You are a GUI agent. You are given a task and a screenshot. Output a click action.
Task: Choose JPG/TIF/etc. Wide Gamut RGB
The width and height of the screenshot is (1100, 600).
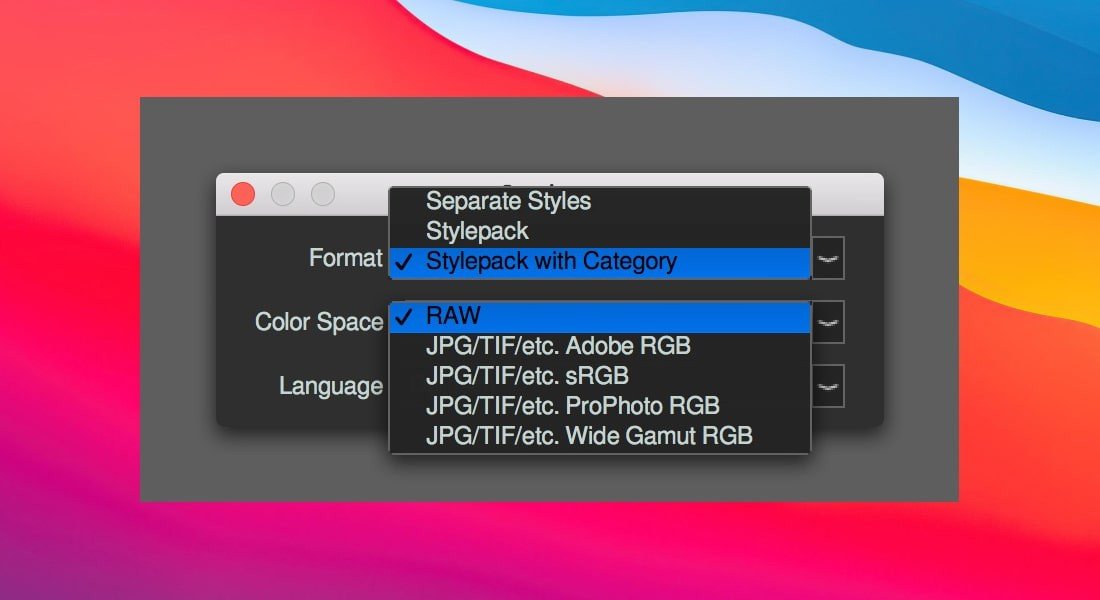[589, 436]
